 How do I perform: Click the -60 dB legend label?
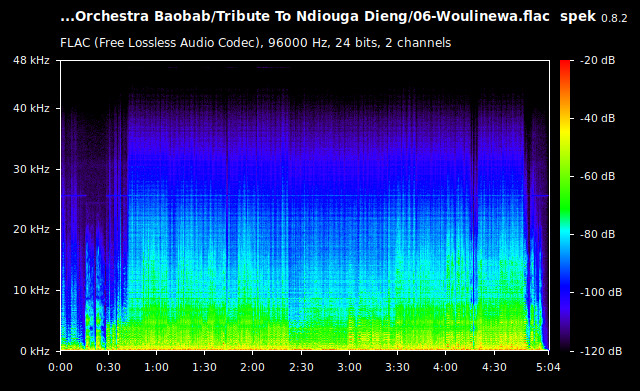coord(598,176)
